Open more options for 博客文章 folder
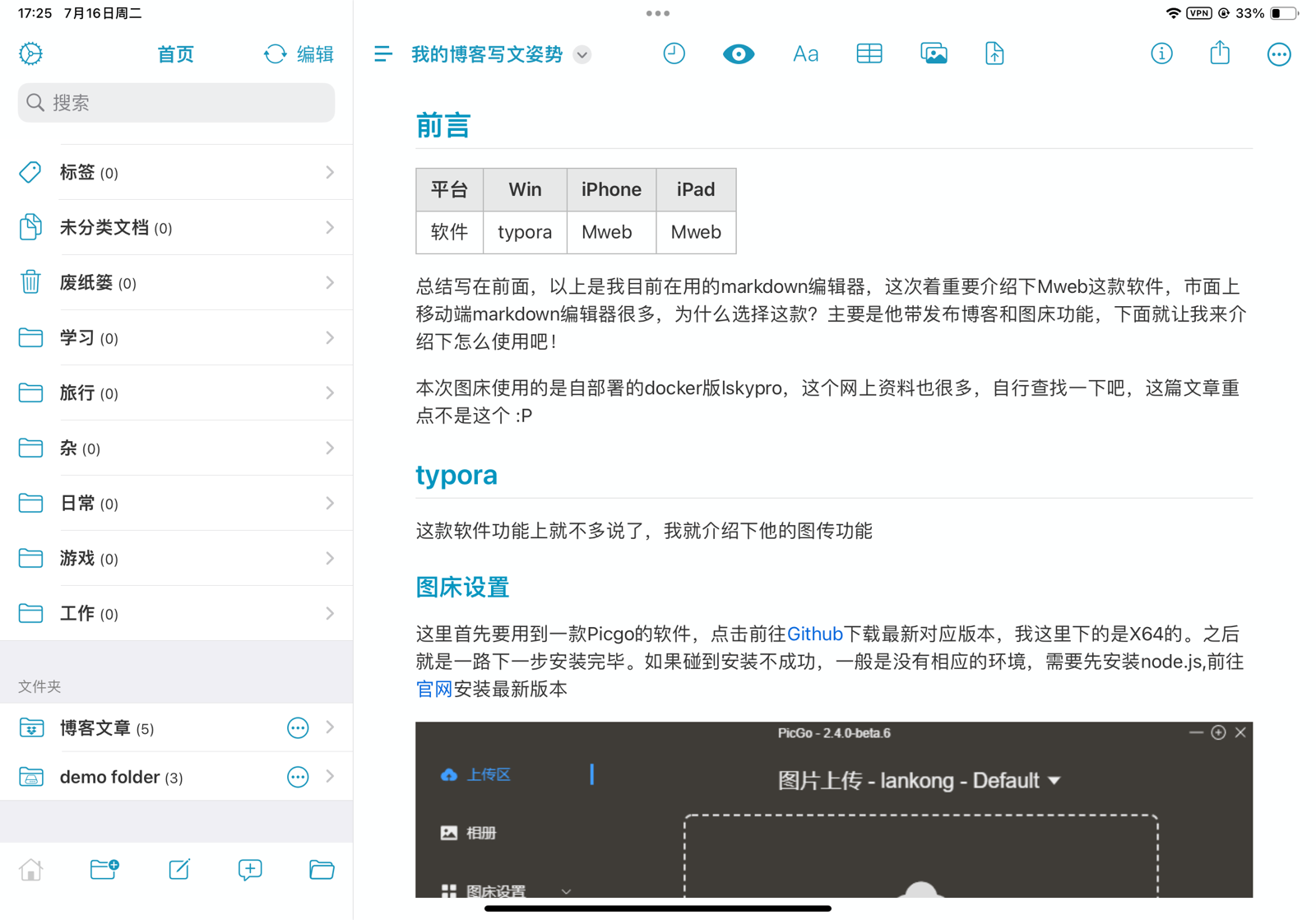 [298, 727]
